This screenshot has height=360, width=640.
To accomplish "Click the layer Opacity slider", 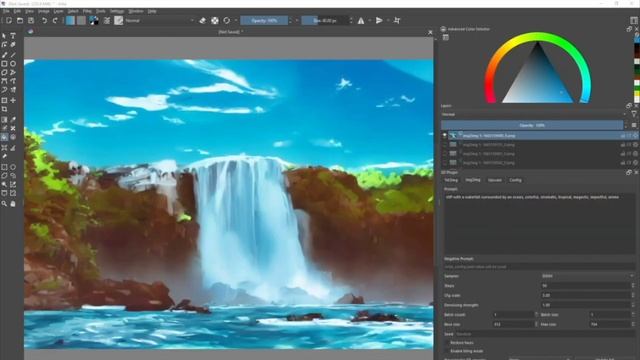I will [532, 125].
